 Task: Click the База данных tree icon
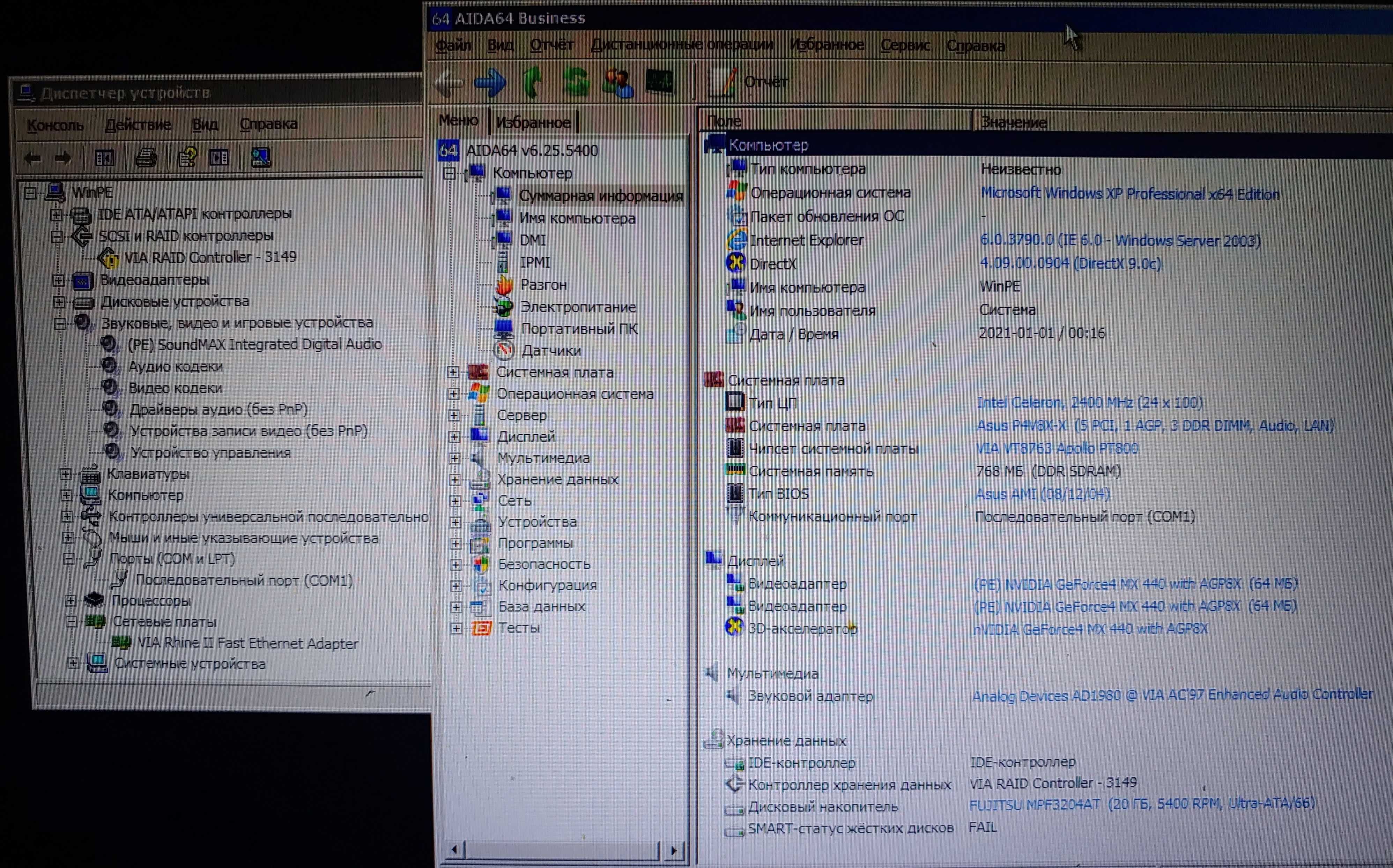click(x=481, y=607)
